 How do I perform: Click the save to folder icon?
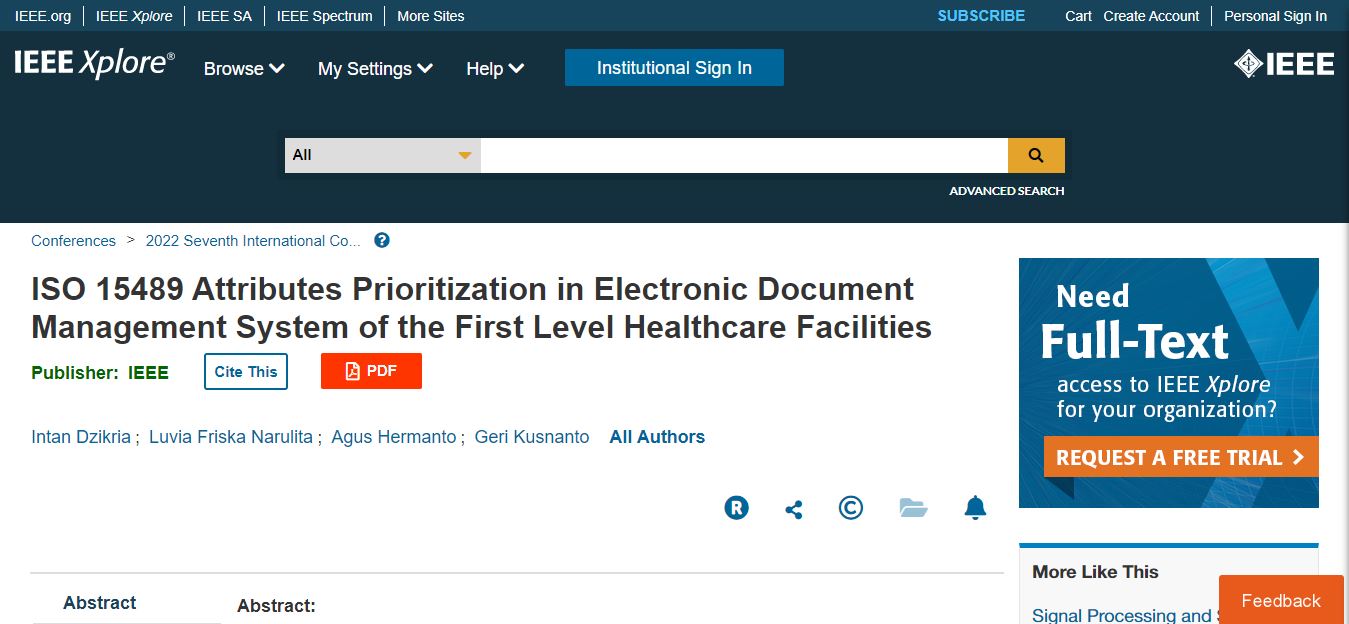pyautogui.click(x=913, y=508)
